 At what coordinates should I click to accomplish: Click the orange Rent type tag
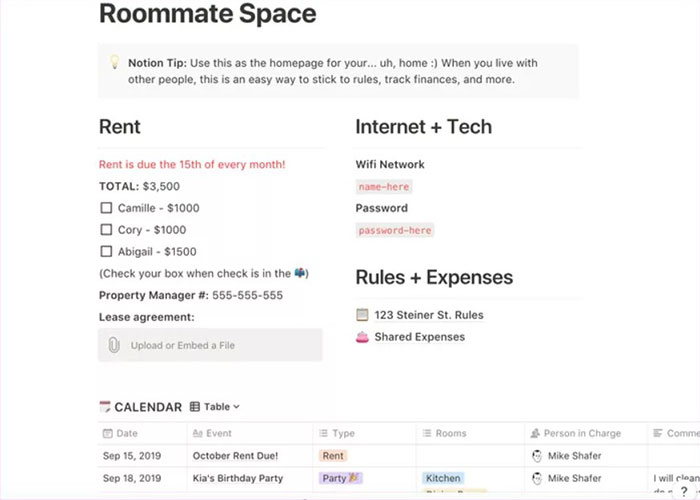click(x=332, y=456)
